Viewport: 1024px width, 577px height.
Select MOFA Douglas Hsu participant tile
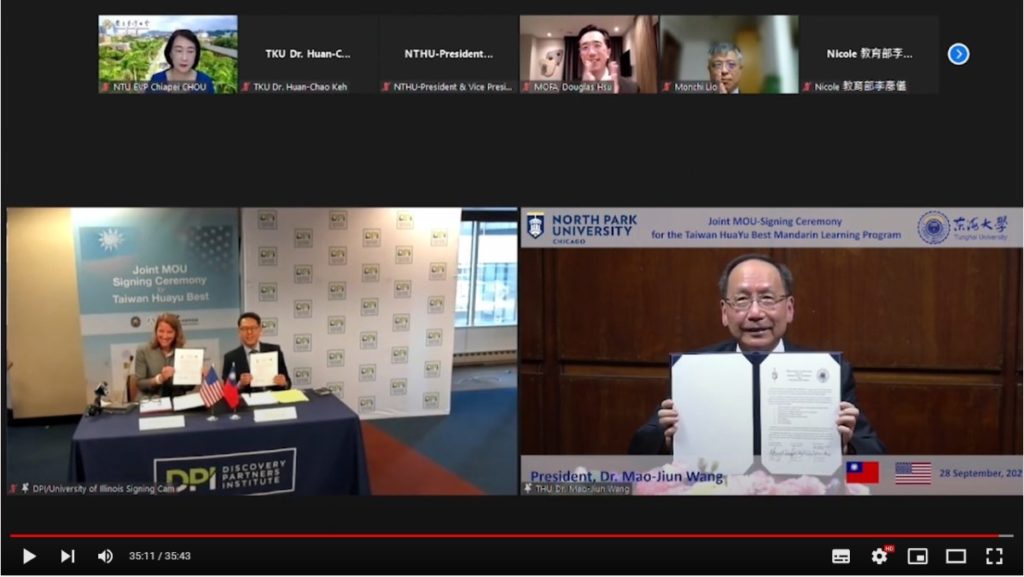[x=588, y=54]
